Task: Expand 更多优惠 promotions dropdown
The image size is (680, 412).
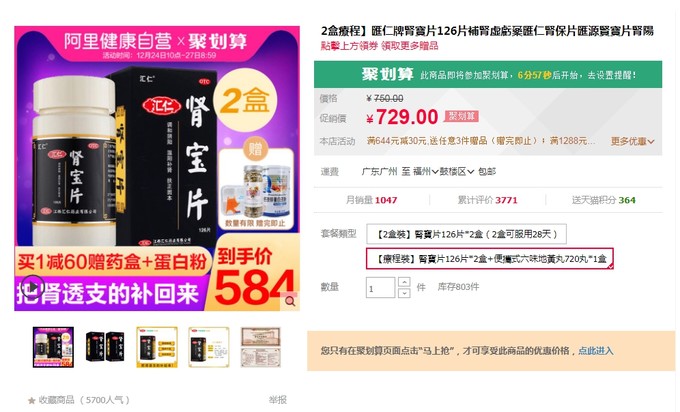Action: (x=632, y=141)
